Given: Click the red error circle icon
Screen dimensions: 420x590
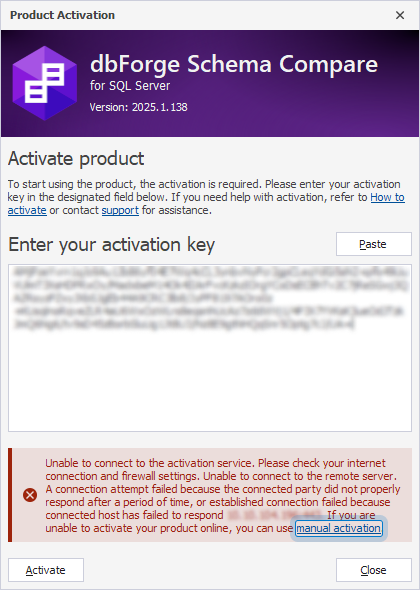Looking at the screenshot, I should tap(30, 495).
